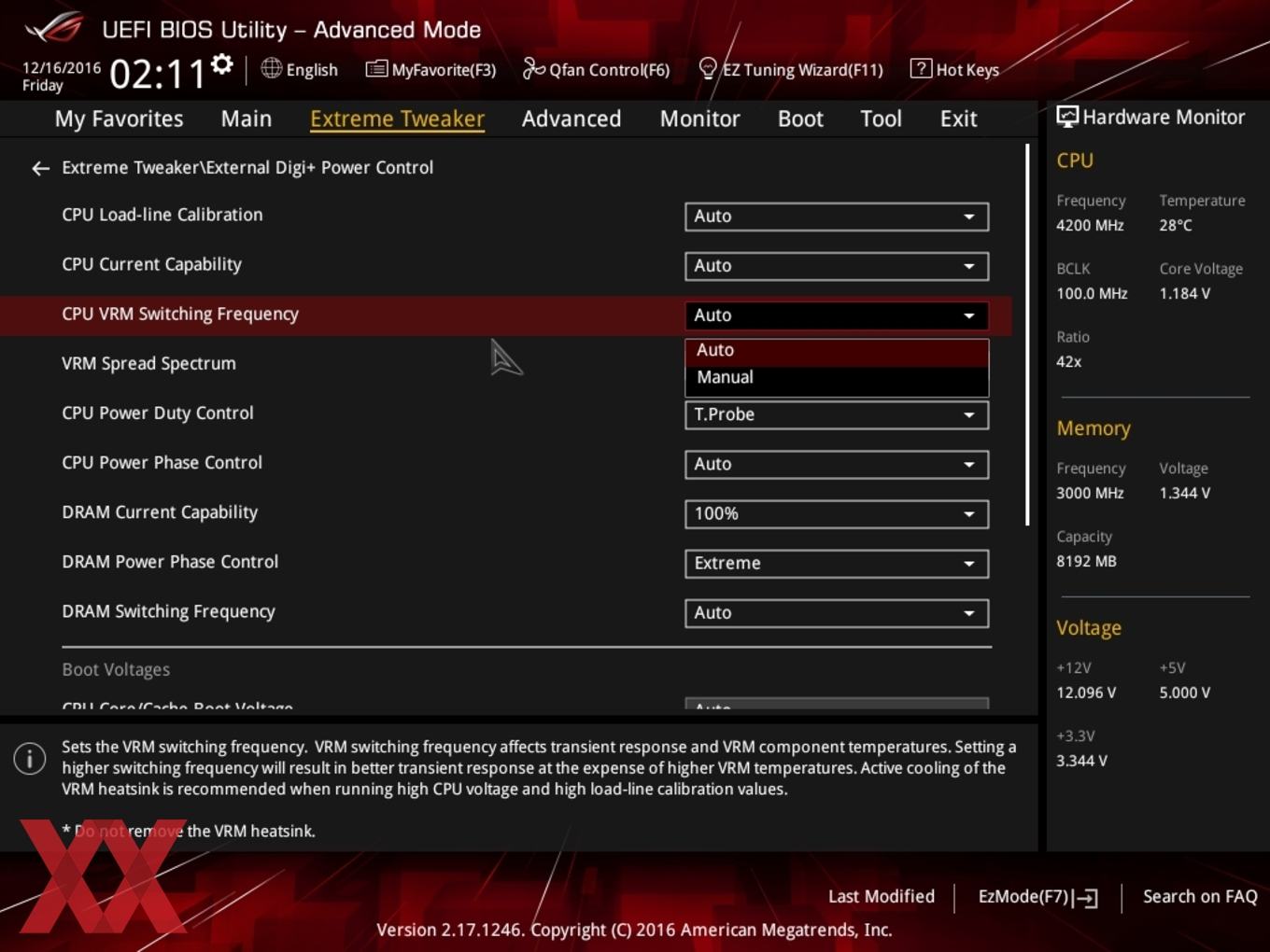Viewport: 1270px width, 952px height.
Task: Open DRAM Current Capability 100% dropdown
Action: point(837,513)
